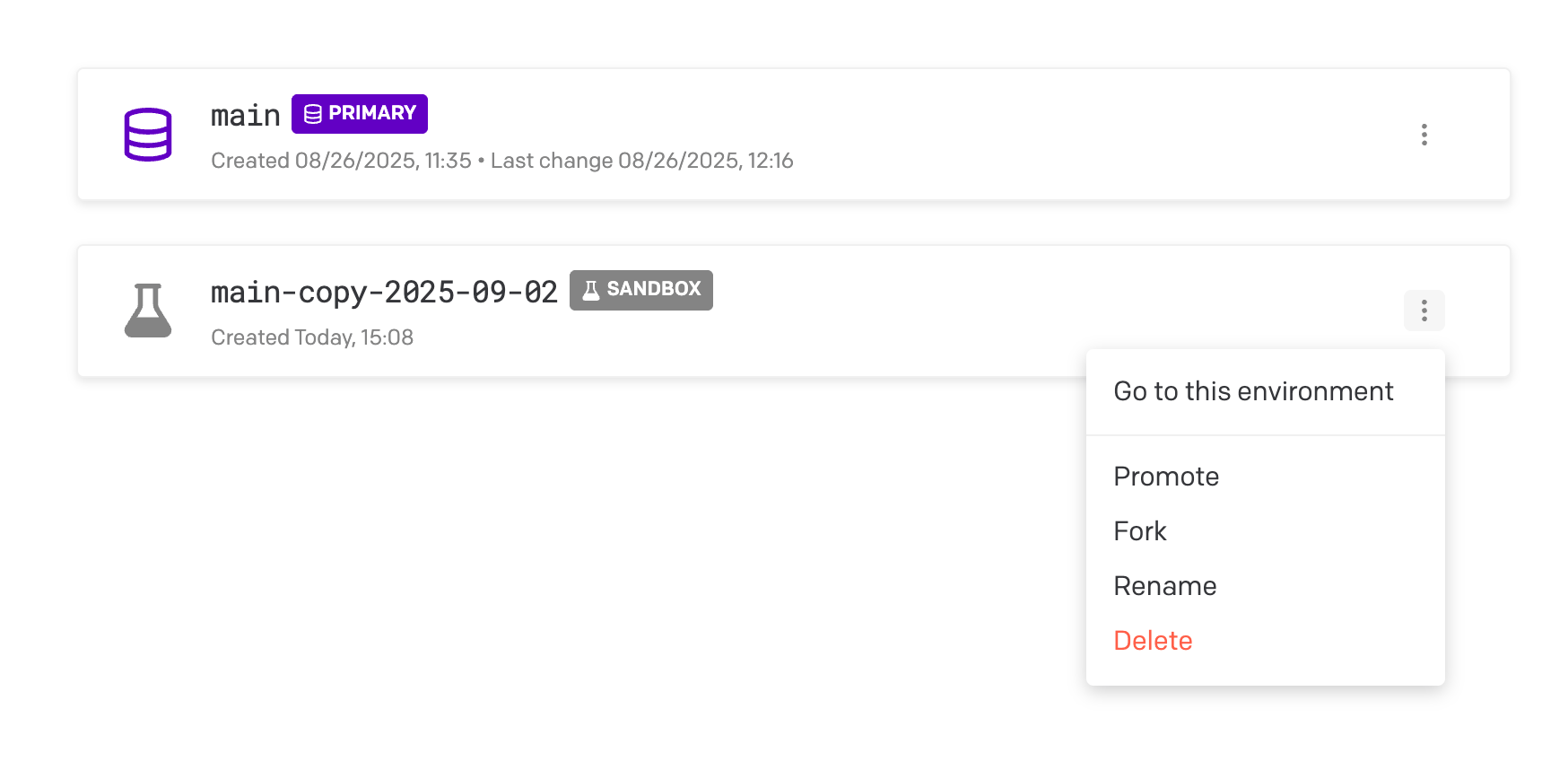
Task: Open the three-dot menu for main environment
Action: pos(1424,135)
